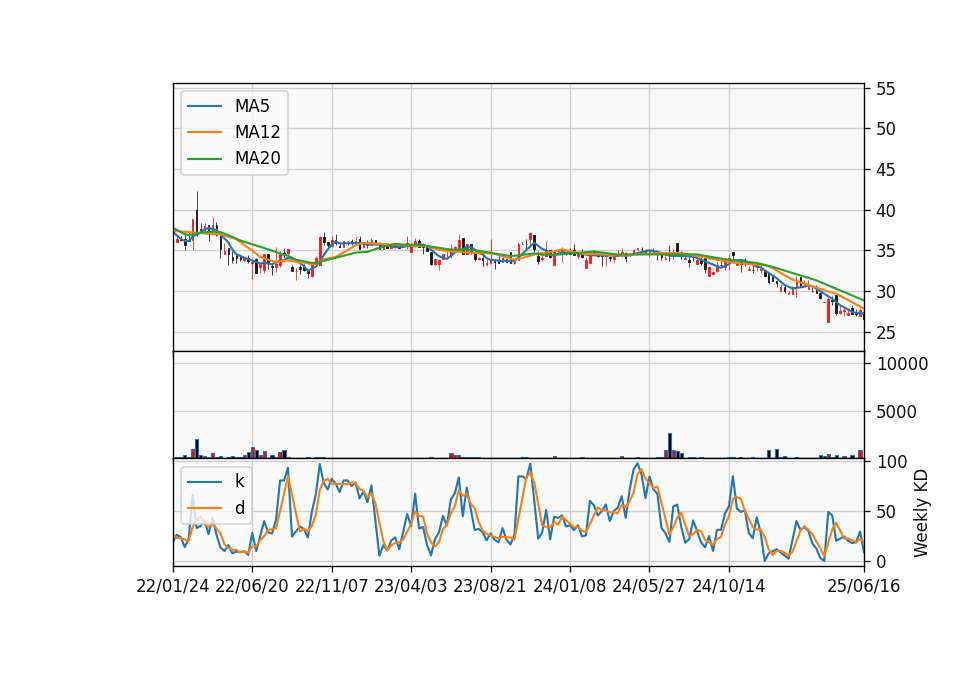This screenshot has height=690, width=960.
Task: Click the 24/01/08 date tick label
Action: [x=569, y=586]
